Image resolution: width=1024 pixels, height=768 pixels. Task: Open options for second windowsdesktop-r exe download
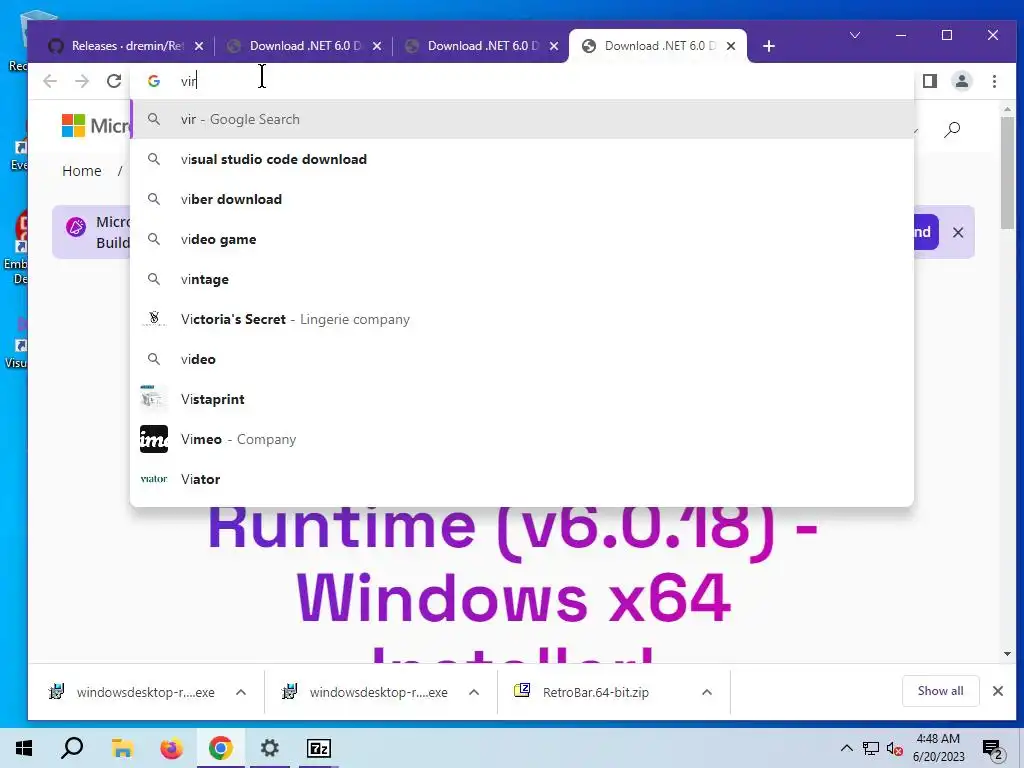[474, 692]
